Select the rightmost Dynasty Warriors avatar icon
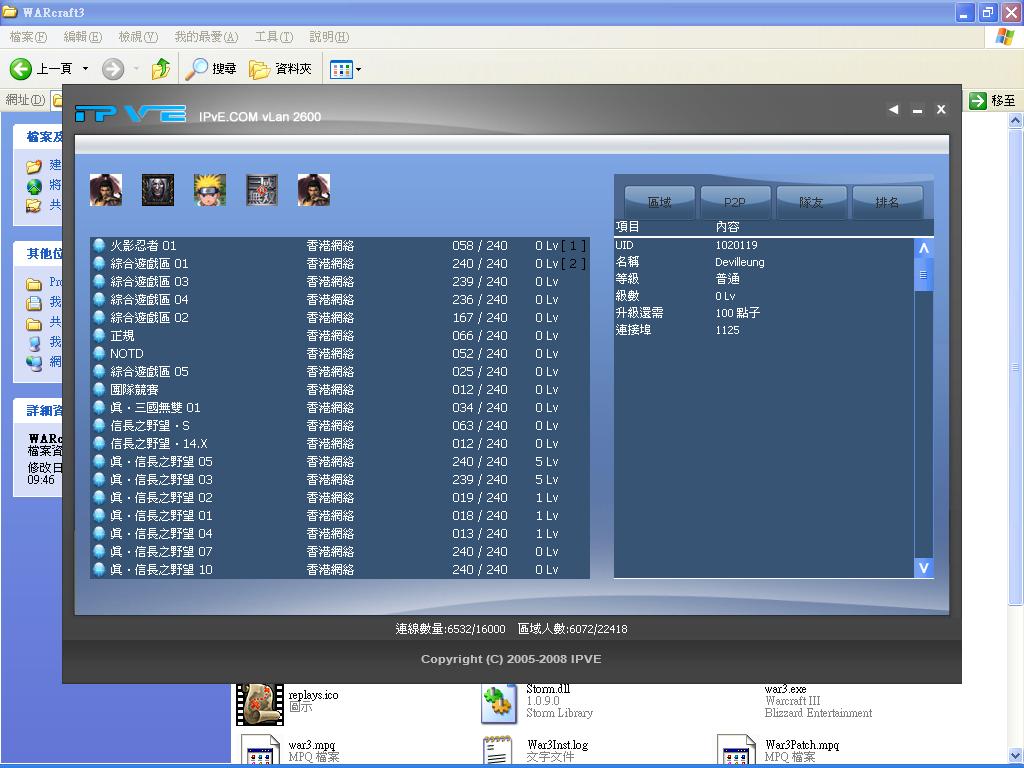This screenshot has width=1024, height=768. [313, 189]
